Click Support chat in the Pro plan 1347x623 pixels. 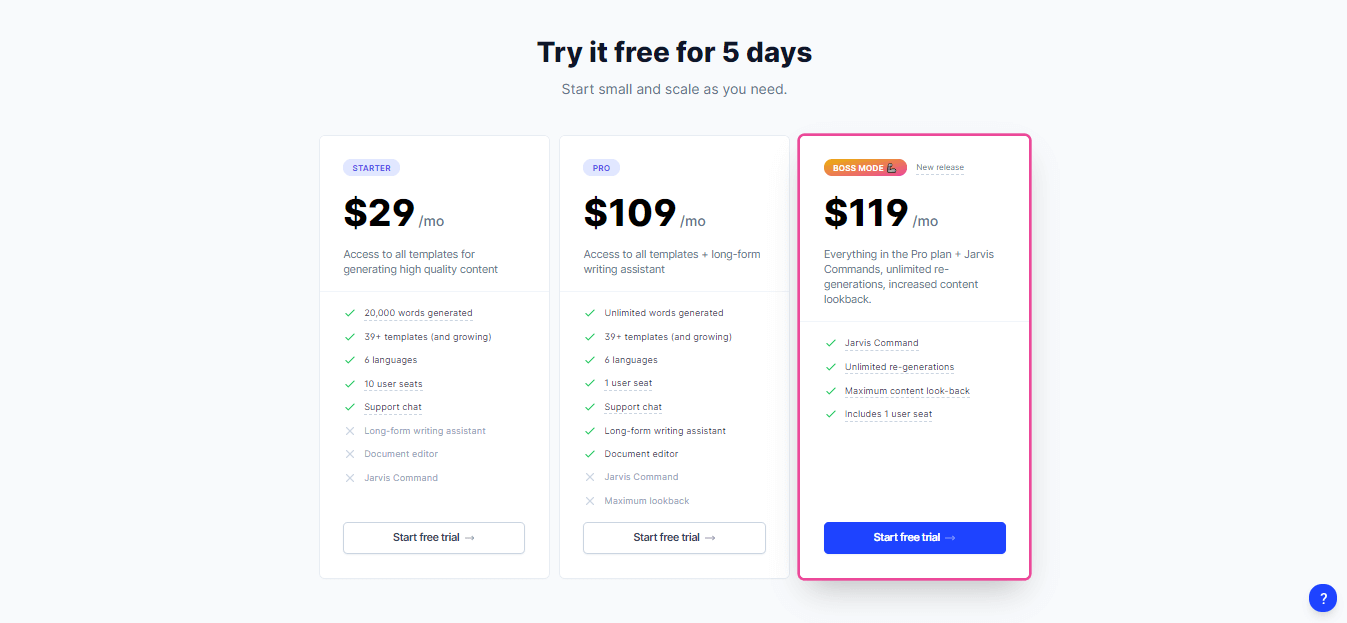point(633,407)
